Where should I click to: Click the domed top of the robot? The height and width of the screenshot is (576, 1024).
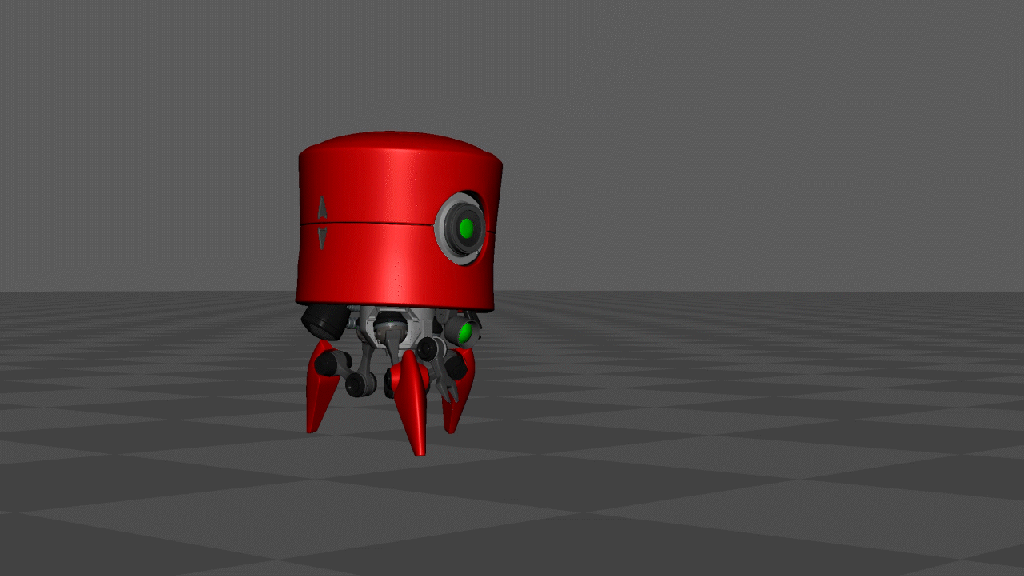click(400, 143)
